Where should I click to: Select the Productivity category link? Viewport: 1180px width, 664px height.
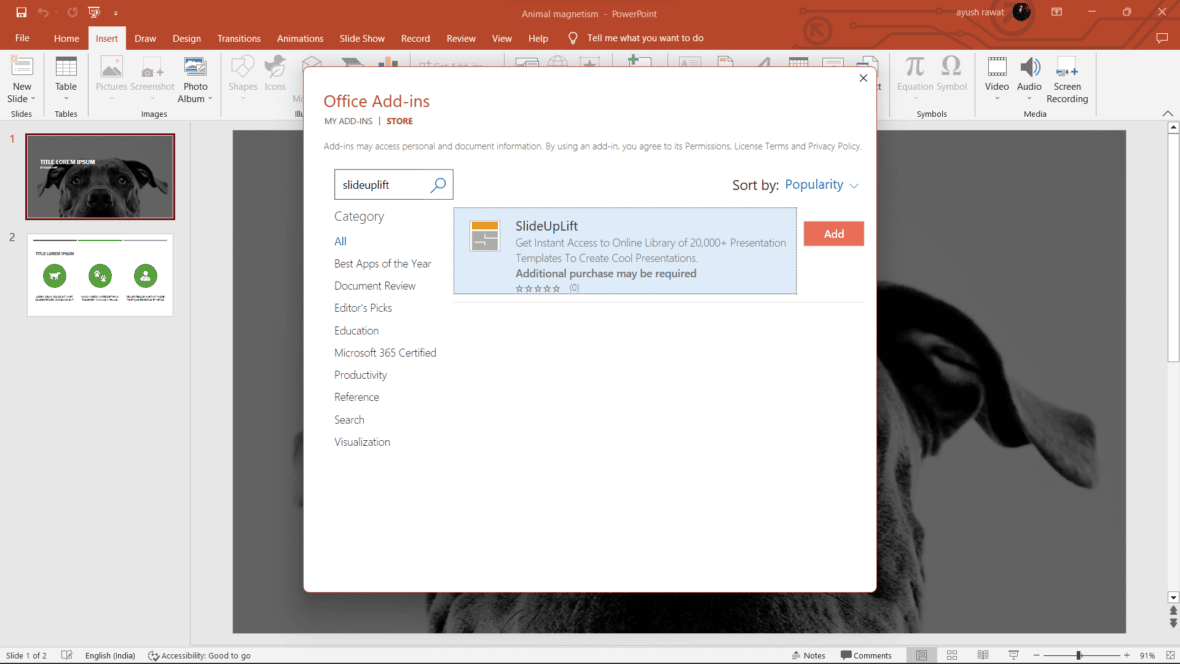[x=360, y=375]
